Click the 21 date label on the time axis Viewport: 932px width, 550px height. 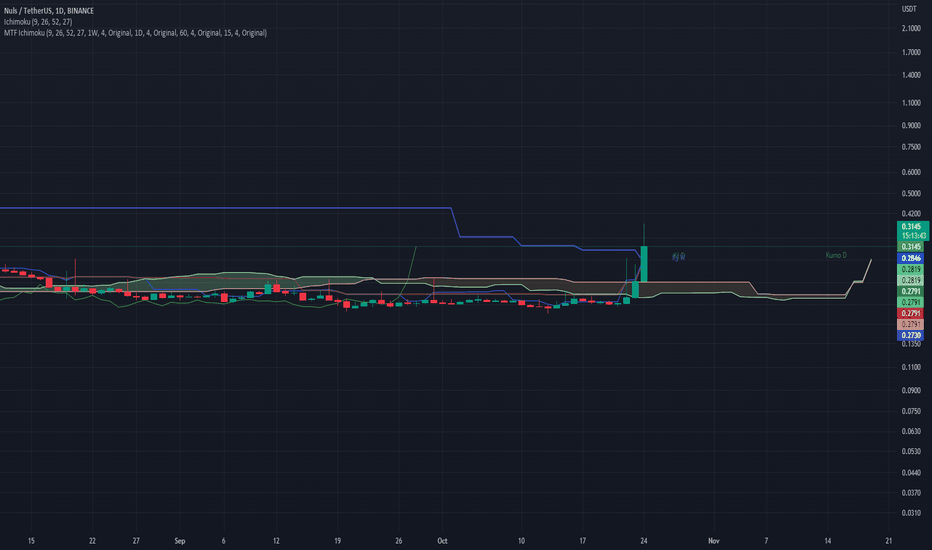[889, 541]
